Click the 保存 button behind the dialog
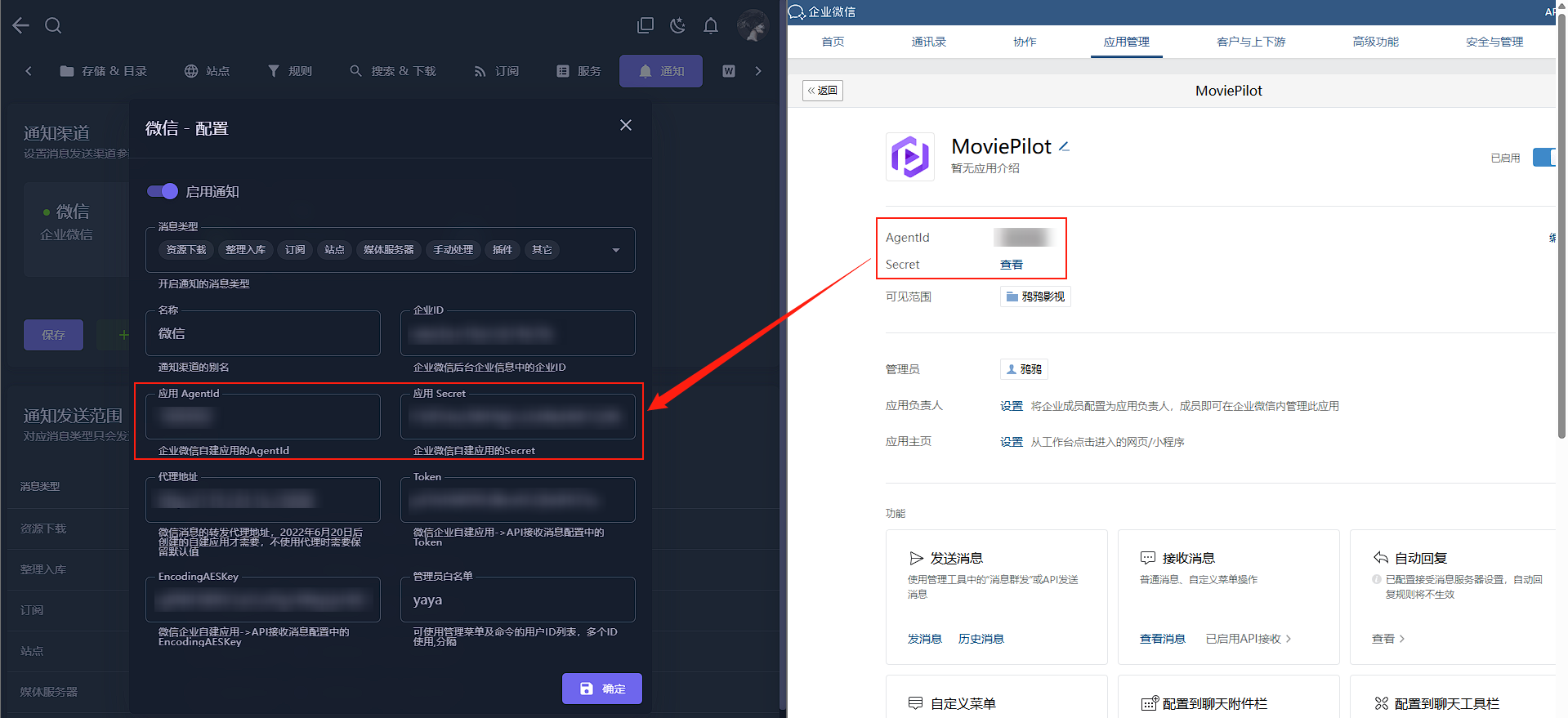 point(53,335)
